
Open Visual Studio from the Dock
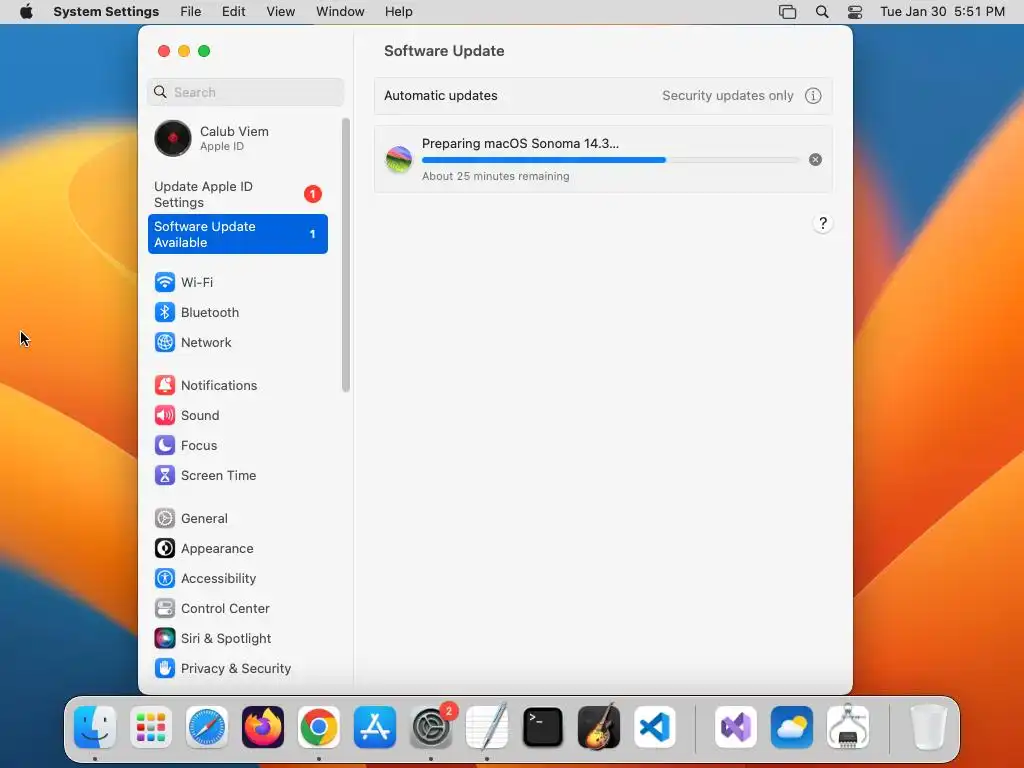(x=736, y=727)
